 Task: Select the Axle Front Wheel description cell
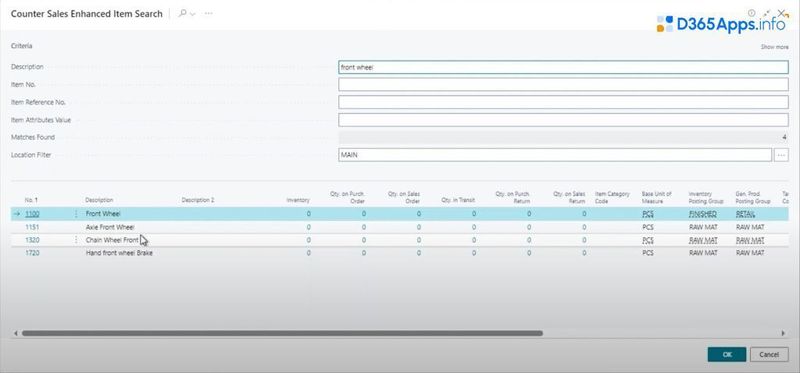110,227
